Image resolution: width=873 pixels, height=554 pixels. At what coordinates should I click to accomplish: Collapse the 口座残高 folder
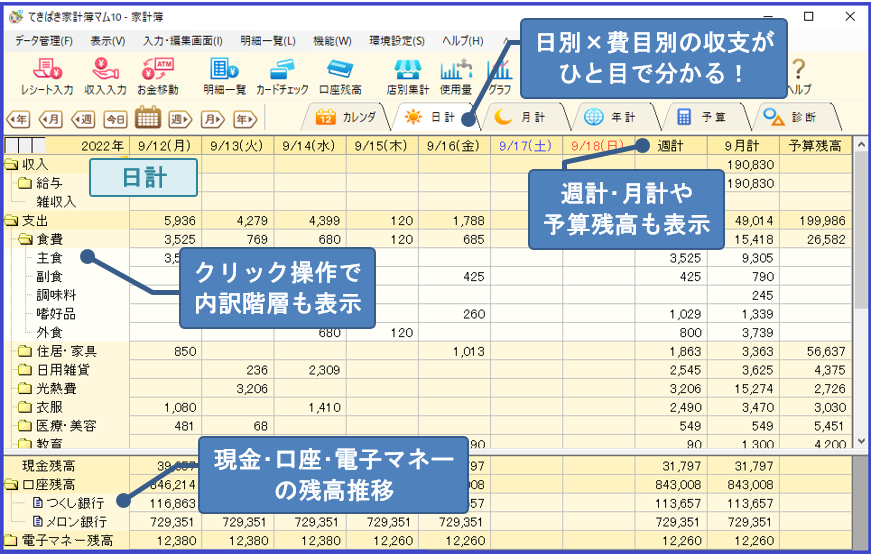pos(11,485)
